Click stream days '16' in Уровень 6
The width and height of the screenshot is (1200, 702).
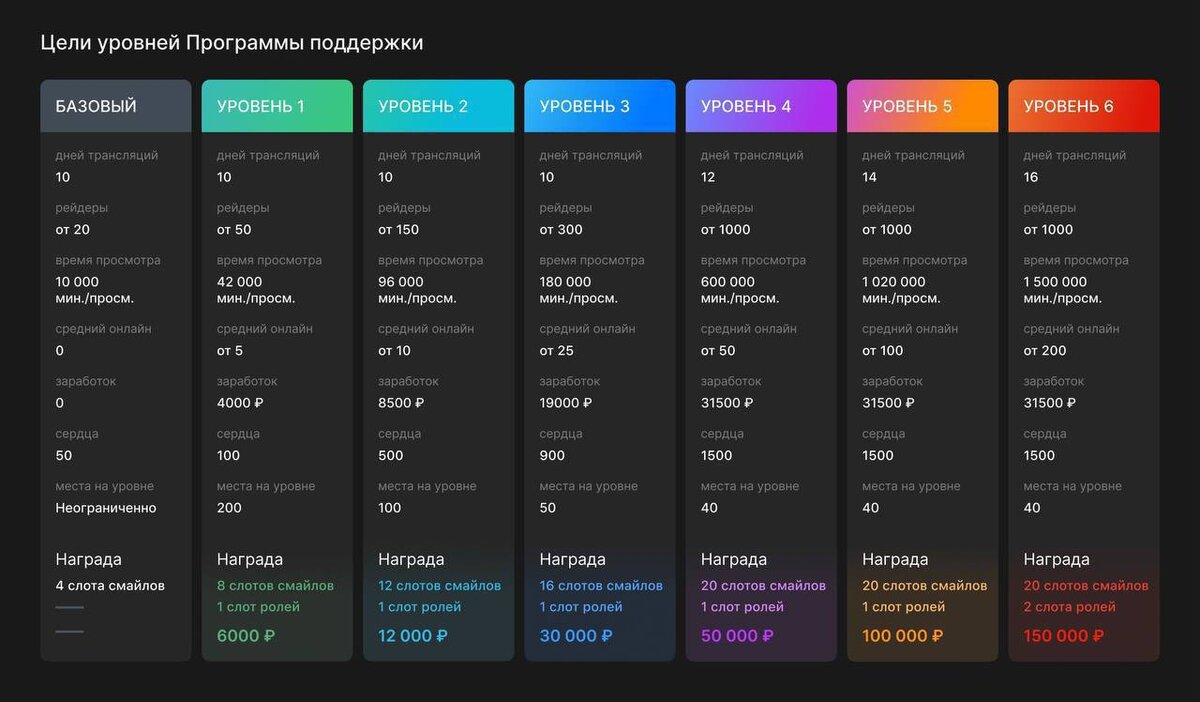(1031, 177)
